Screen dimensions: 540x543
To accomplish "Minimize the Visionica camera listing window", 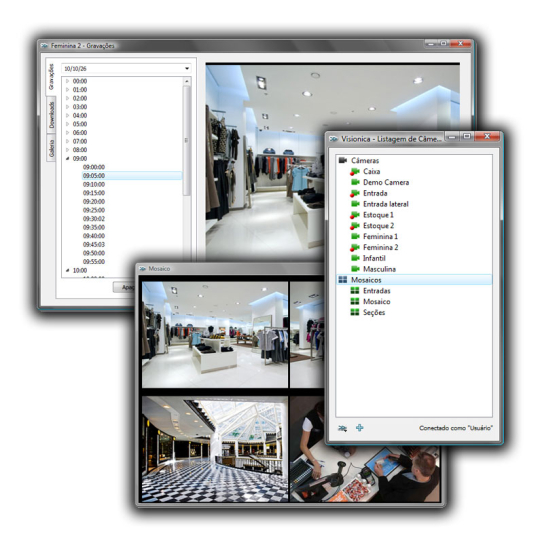I will click(452, 137).
